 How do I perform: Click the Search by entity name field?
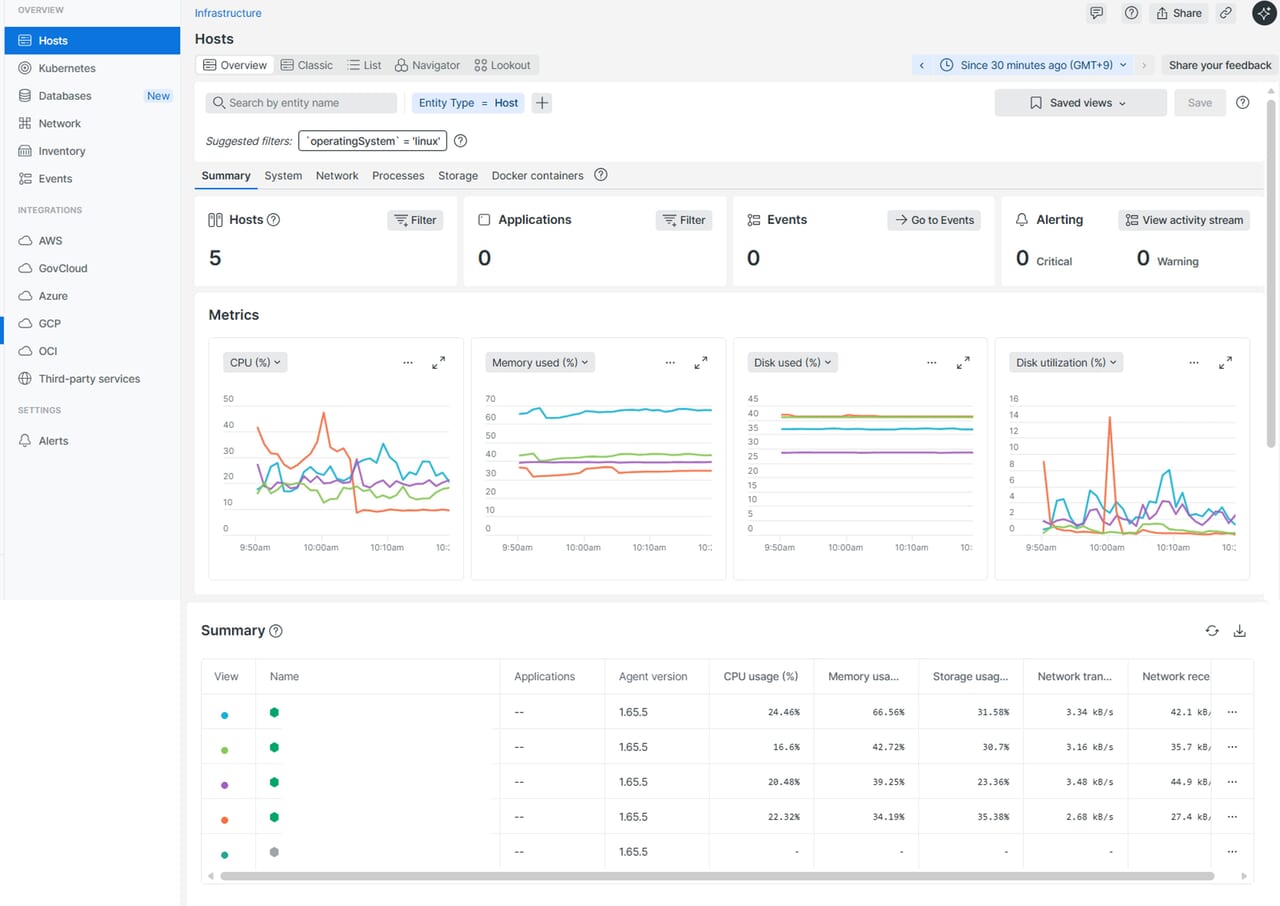(x=301, y=103)
